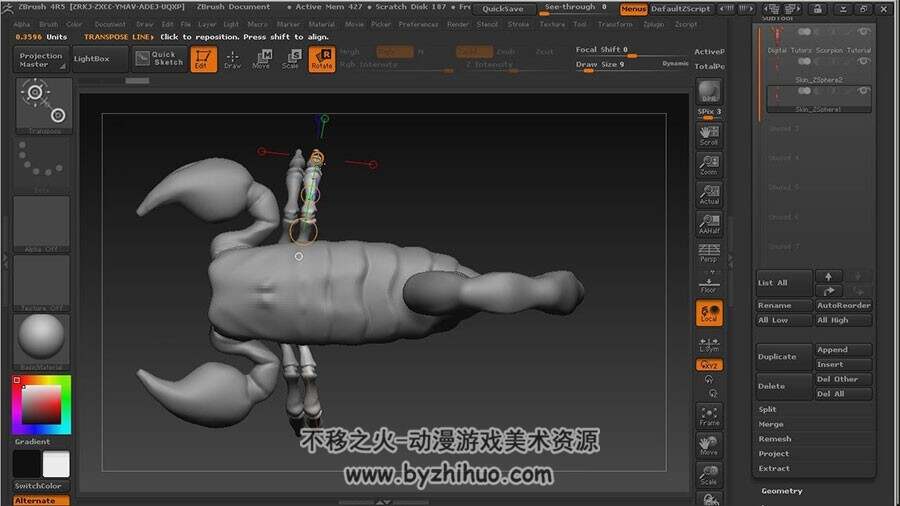Toggle visibility of Skin_ZSphere2 subtool
This screenshot has height=506, width=900.
pos(863,61)
